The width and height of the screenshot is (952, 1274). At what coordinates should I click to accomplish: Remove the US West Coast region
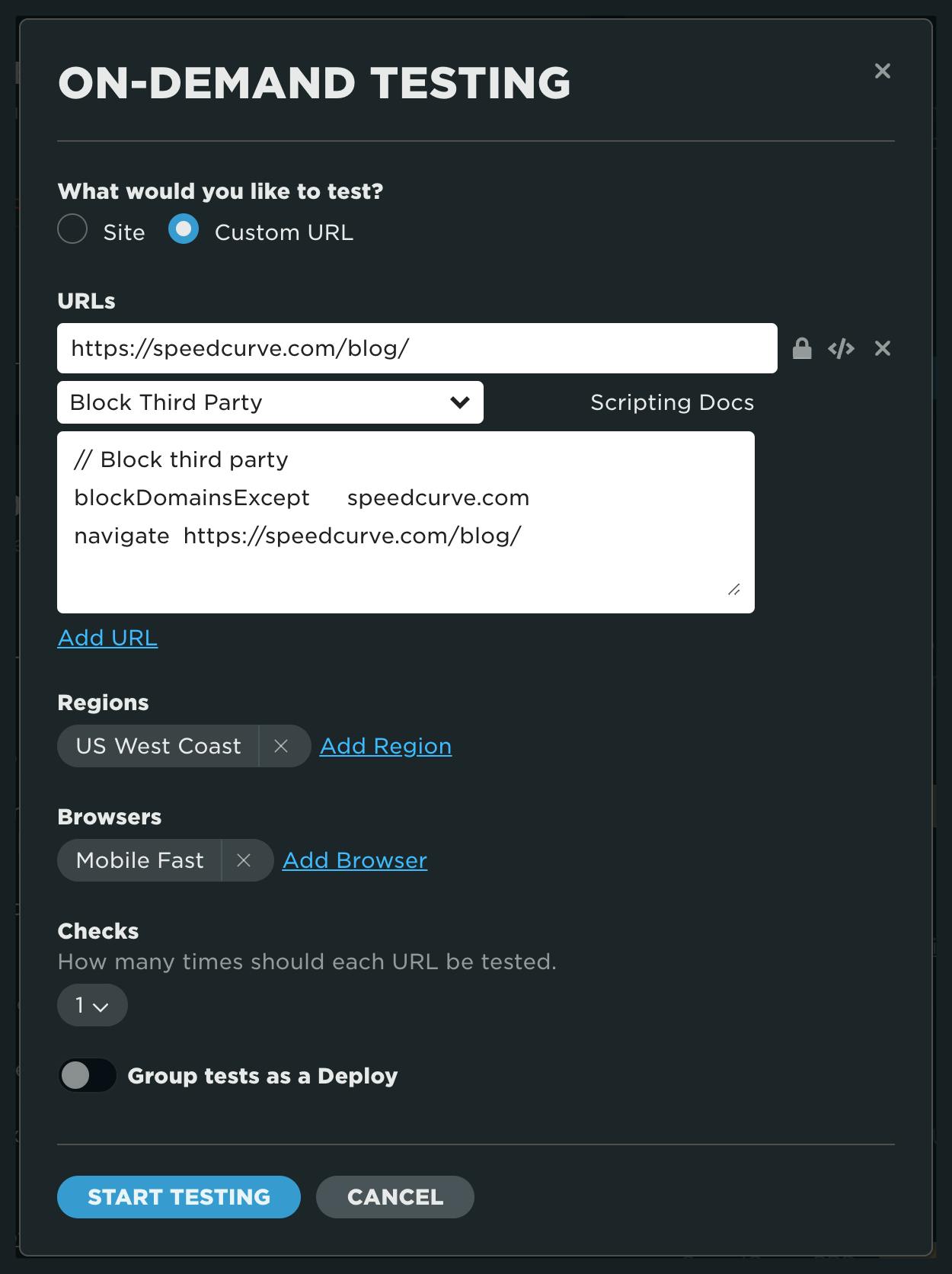pos(281,746)
